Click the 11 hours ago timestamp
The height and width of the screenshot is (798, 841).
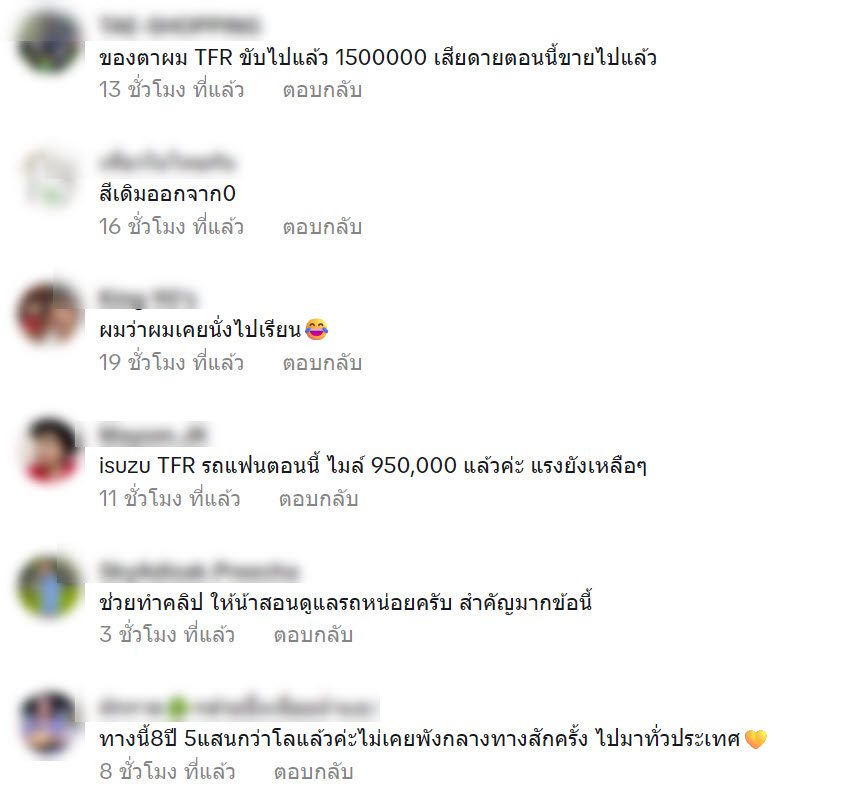pos(169,499)
